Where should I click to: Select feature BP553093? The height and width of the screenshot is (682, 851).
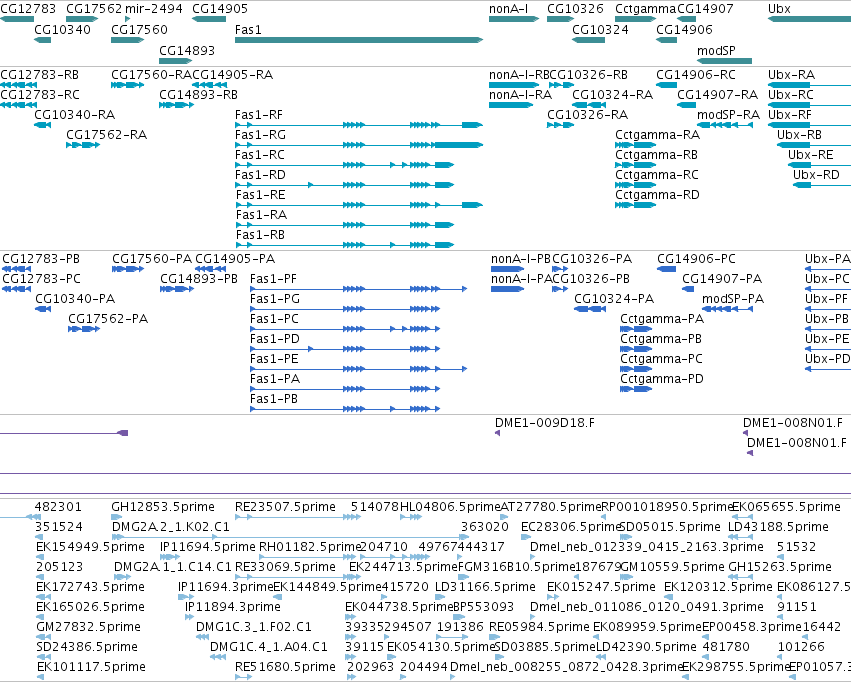coord(483,607)
